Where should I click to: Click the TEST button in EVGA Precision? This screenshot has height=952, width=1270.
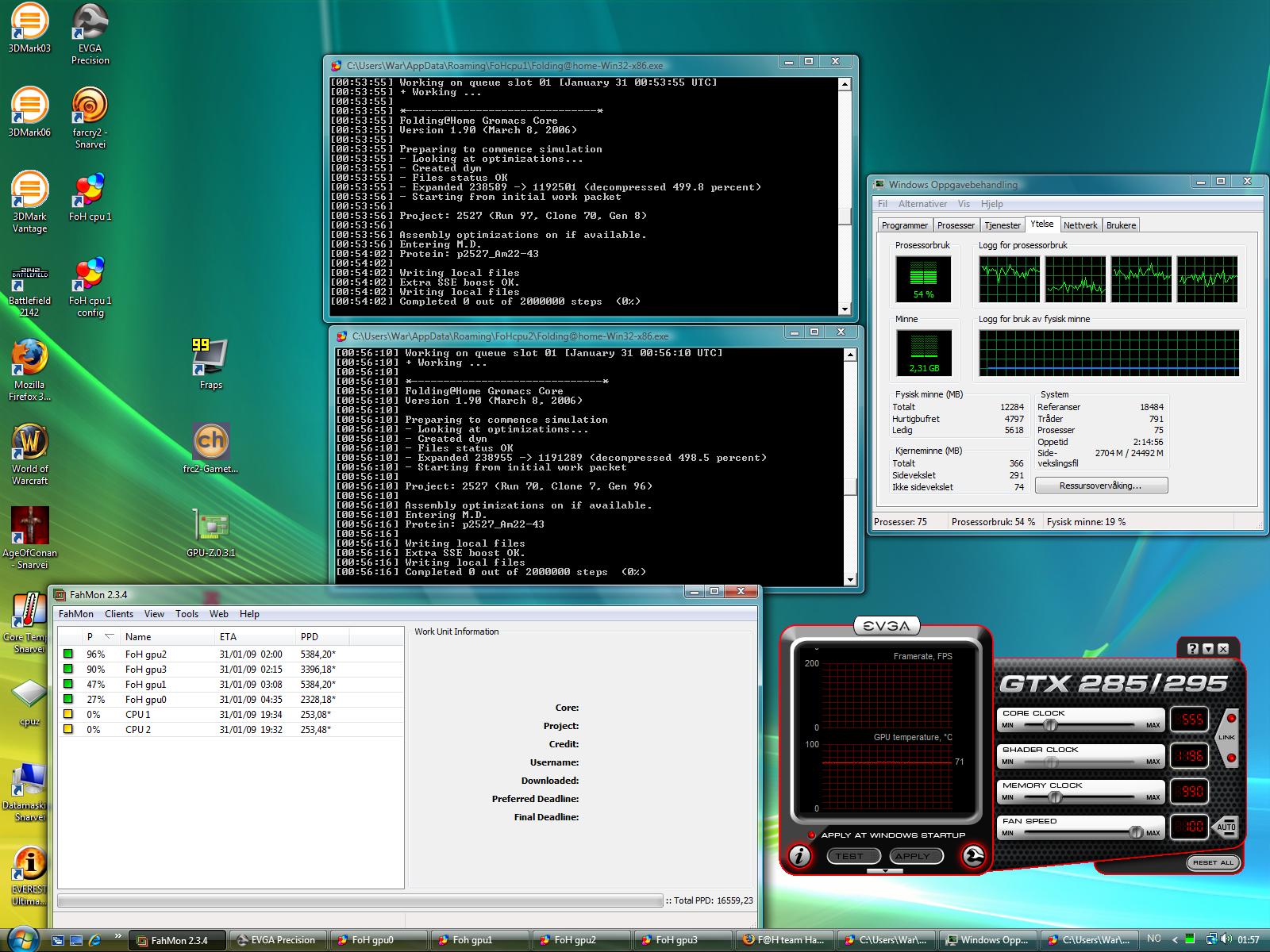(x=853, y=856)
